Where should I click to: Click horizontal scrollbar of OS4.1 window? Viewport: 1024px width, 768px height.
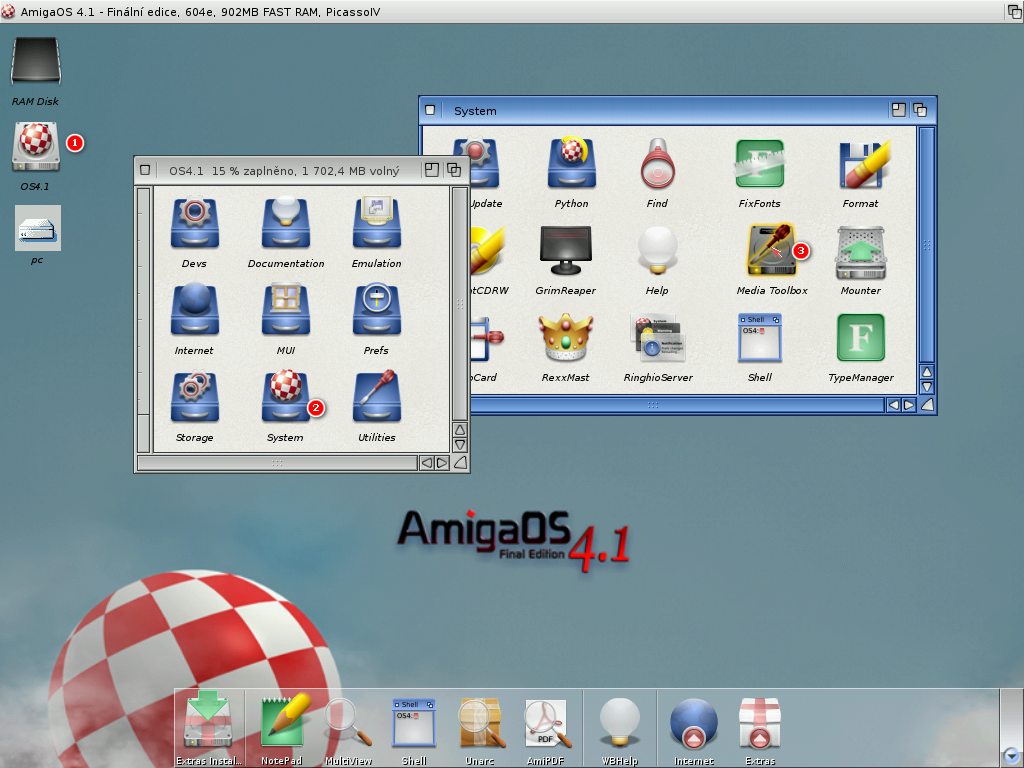tap(277, 463)
